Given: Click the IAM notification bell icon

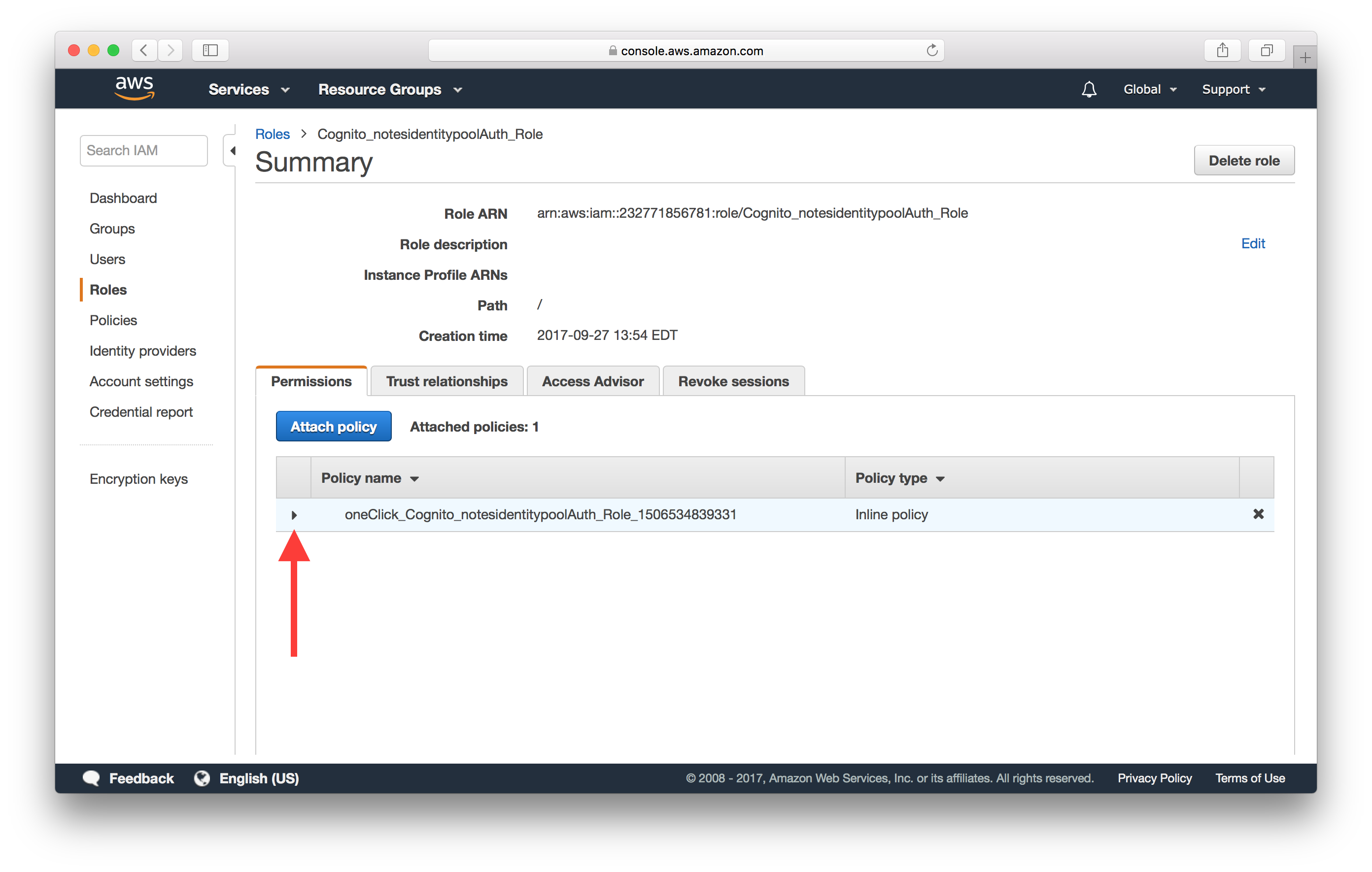Looking at the screenshot, I should 1088,89.
